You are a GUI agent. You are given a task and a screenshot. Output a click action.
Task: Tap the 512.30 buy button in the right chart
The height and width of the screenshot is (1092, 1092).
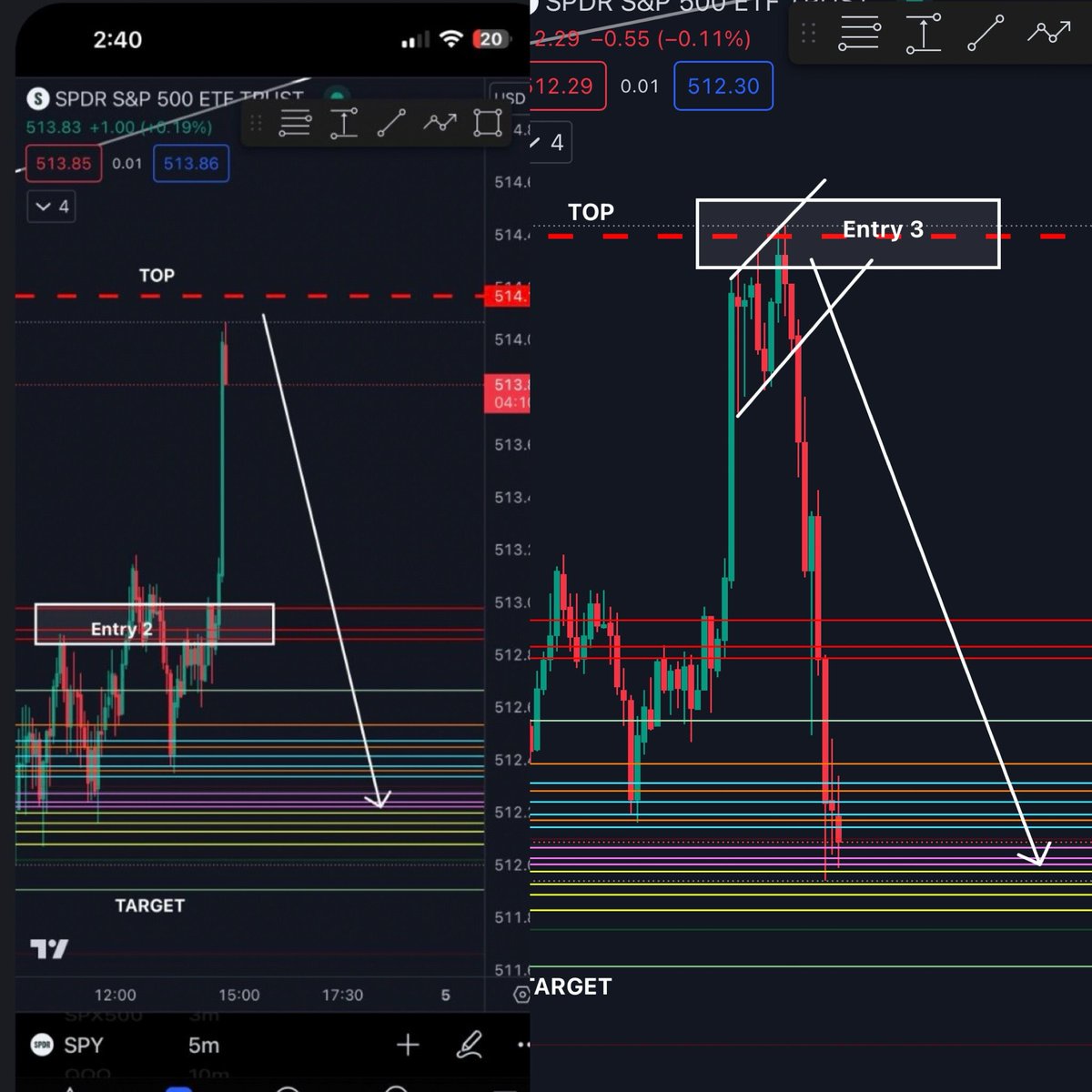pyautogui.click(x=723, y=86)
